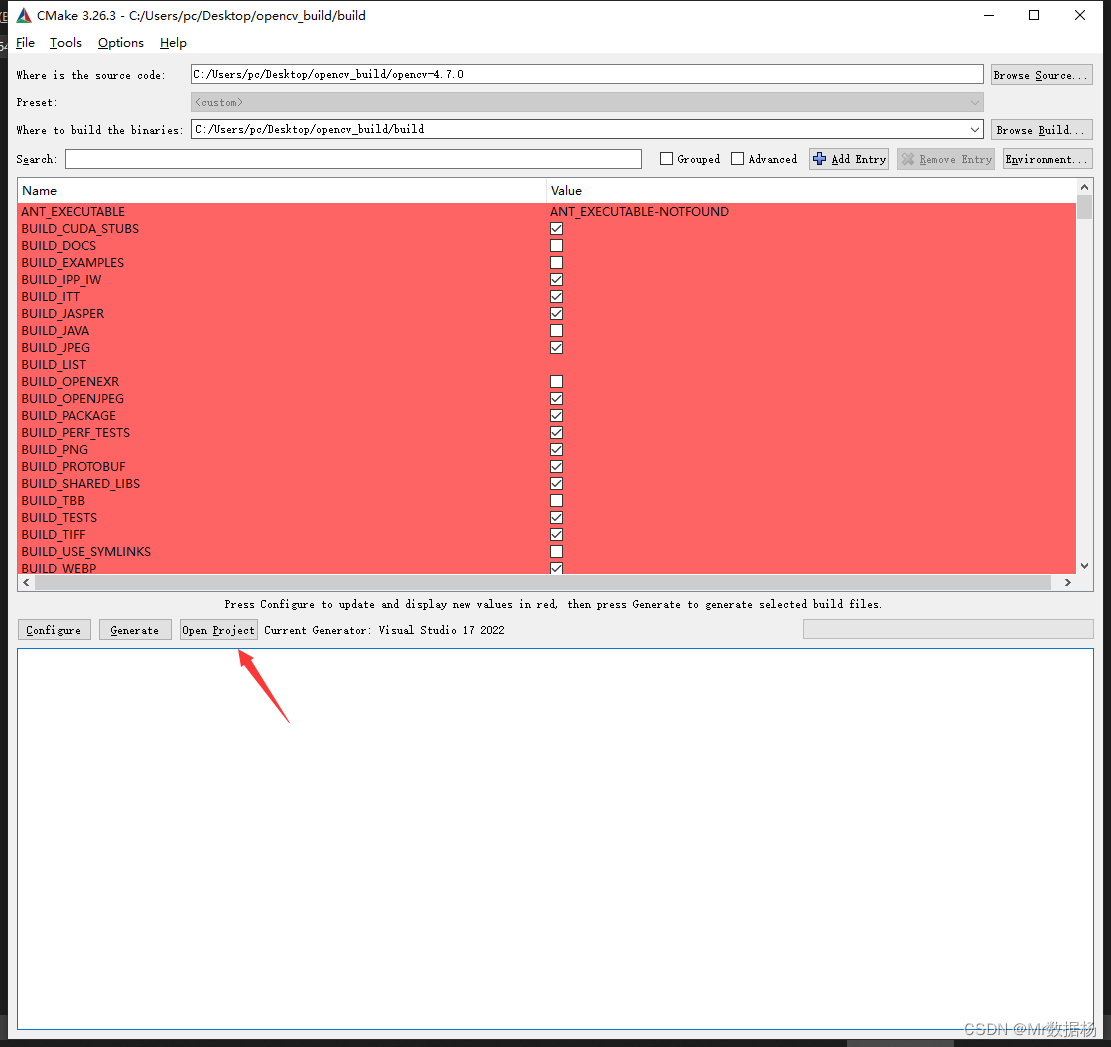
Task: Enable the Grouped checkbox
Action: pyautogui.click(x=666, y=158)
